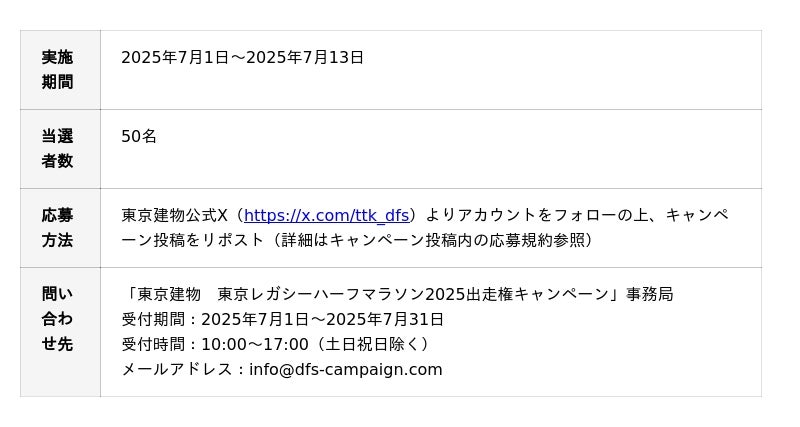The width and height of the screenshot is (800, 427).
Task: Click the 応募方法 header cell
Action: pyautogui.click(x=57, y=228)
